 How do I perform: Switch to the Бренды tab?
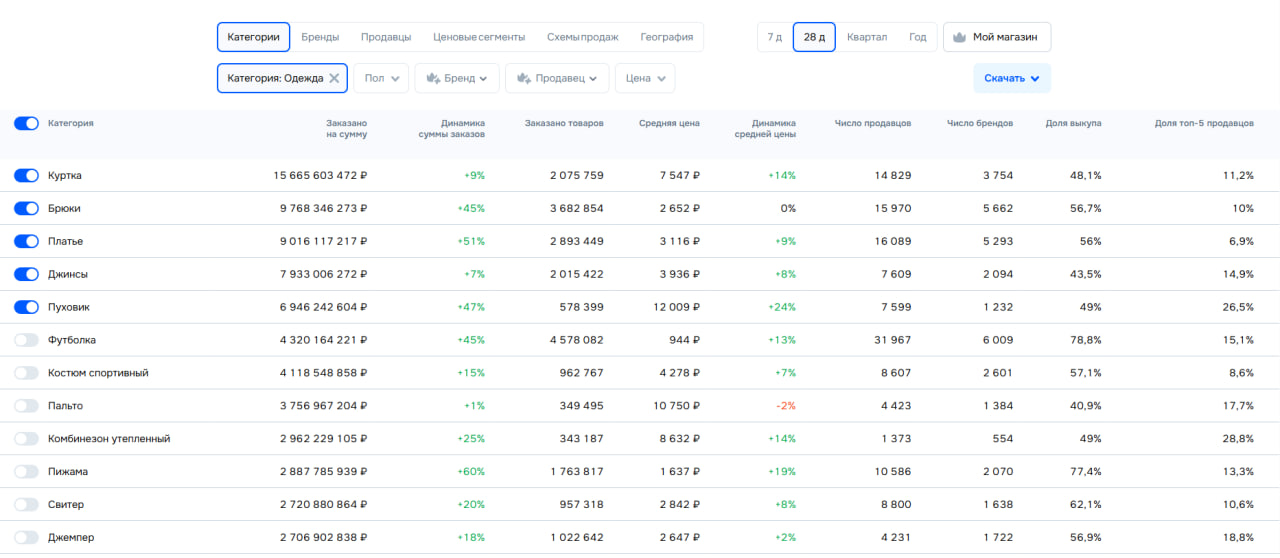click(320, 37)
